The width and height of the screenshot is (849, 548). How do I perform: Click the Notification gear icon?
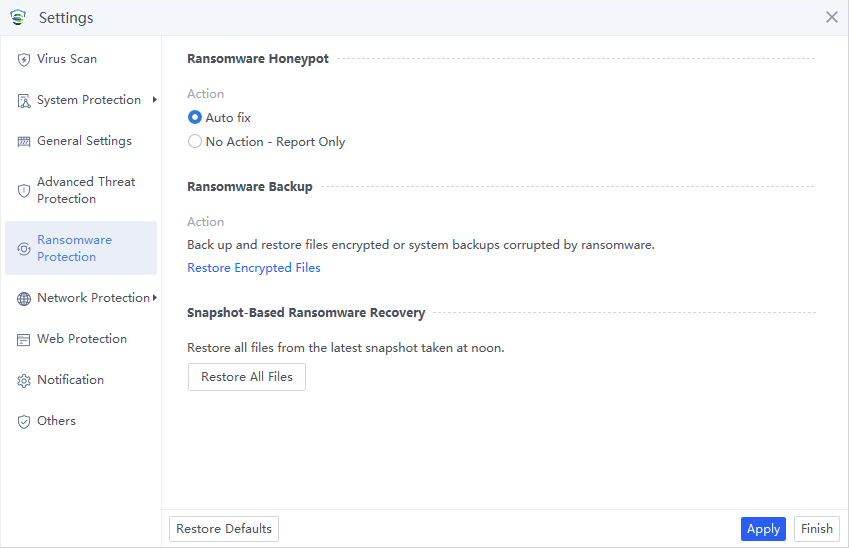(24, 381)
